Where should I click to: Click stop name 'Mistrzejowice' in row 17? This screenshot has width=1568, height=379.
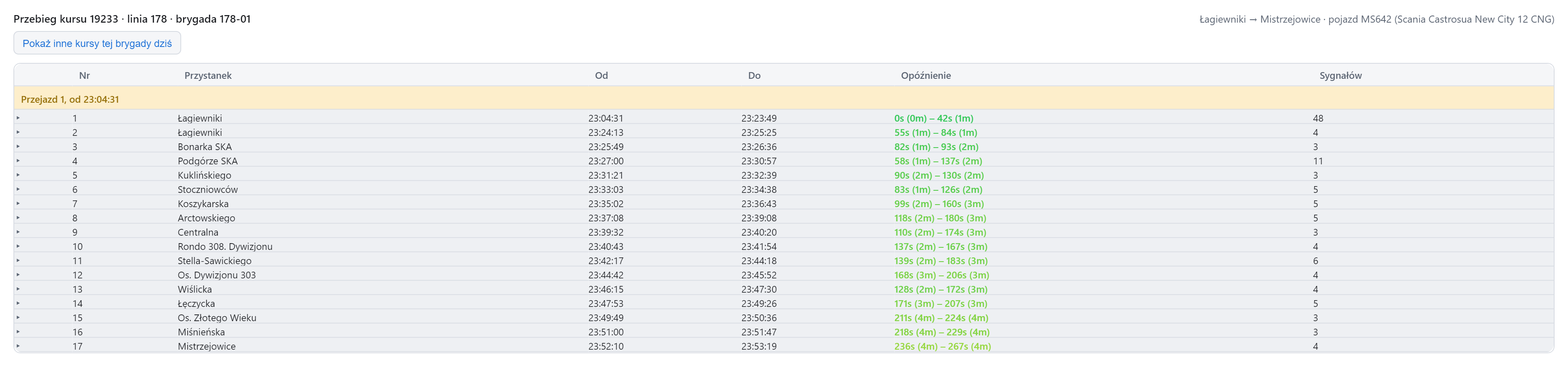(x=206, y=346)
